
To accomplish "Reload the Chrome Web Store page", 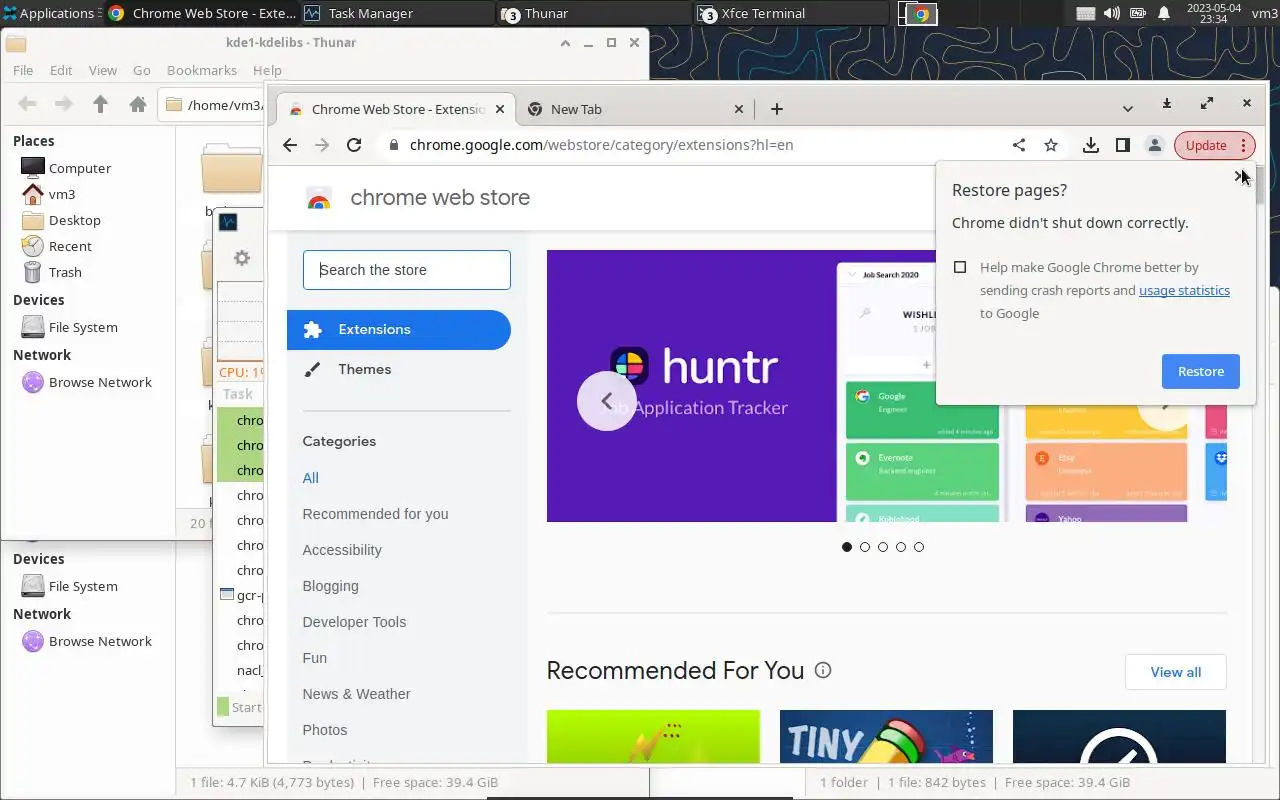I will (354, 145).
